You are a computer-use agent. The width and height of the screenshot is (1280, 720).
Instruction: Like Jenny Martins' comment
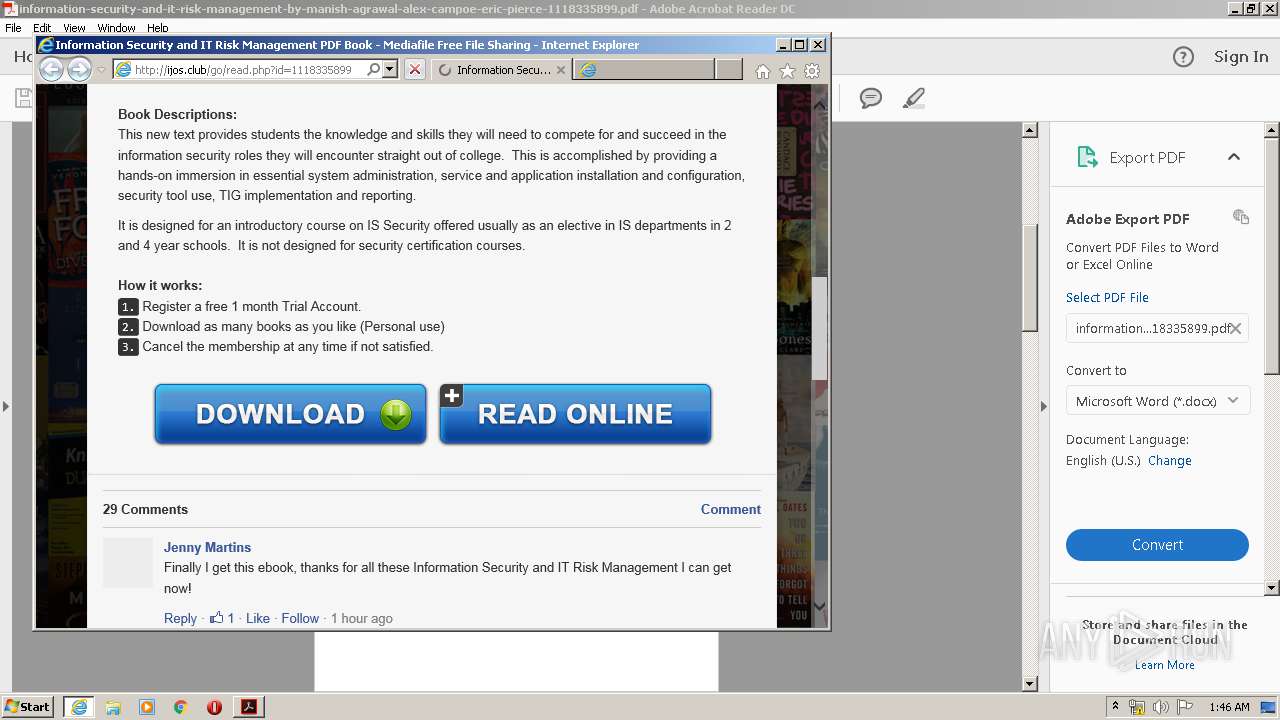click(x=258, y=618)
